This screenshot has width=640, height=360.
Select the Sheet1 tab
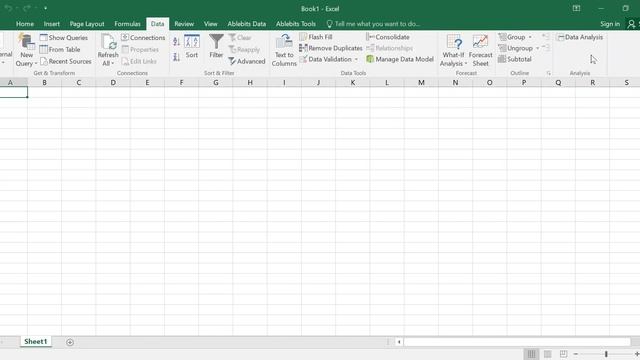pyautogui.click(x=36, y=342)
